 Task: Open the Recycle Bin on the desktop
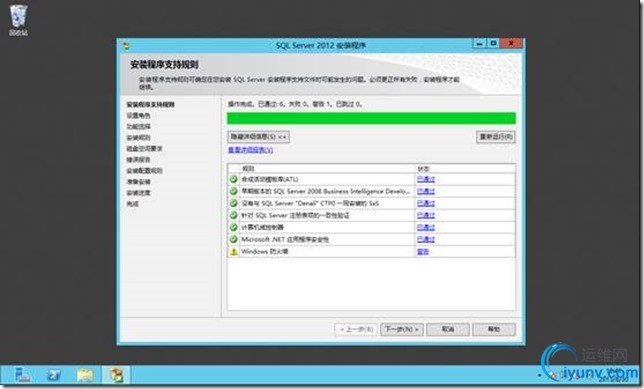18,20
